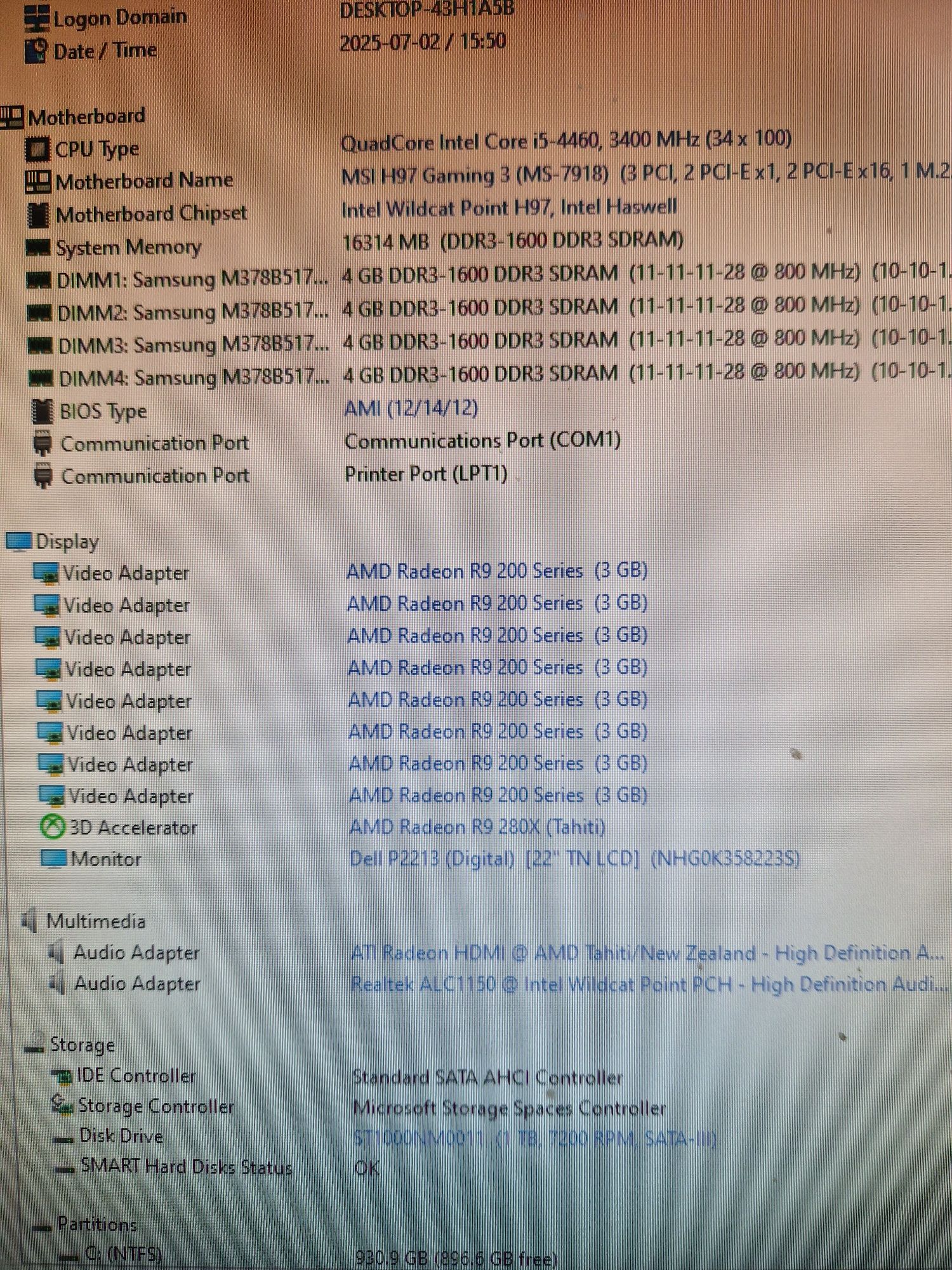The height and width of the screenshot is (1270, 952).
Task: Click the DIMM4 memory module icon
Action: pyautogui.click(x=41, y=378)
